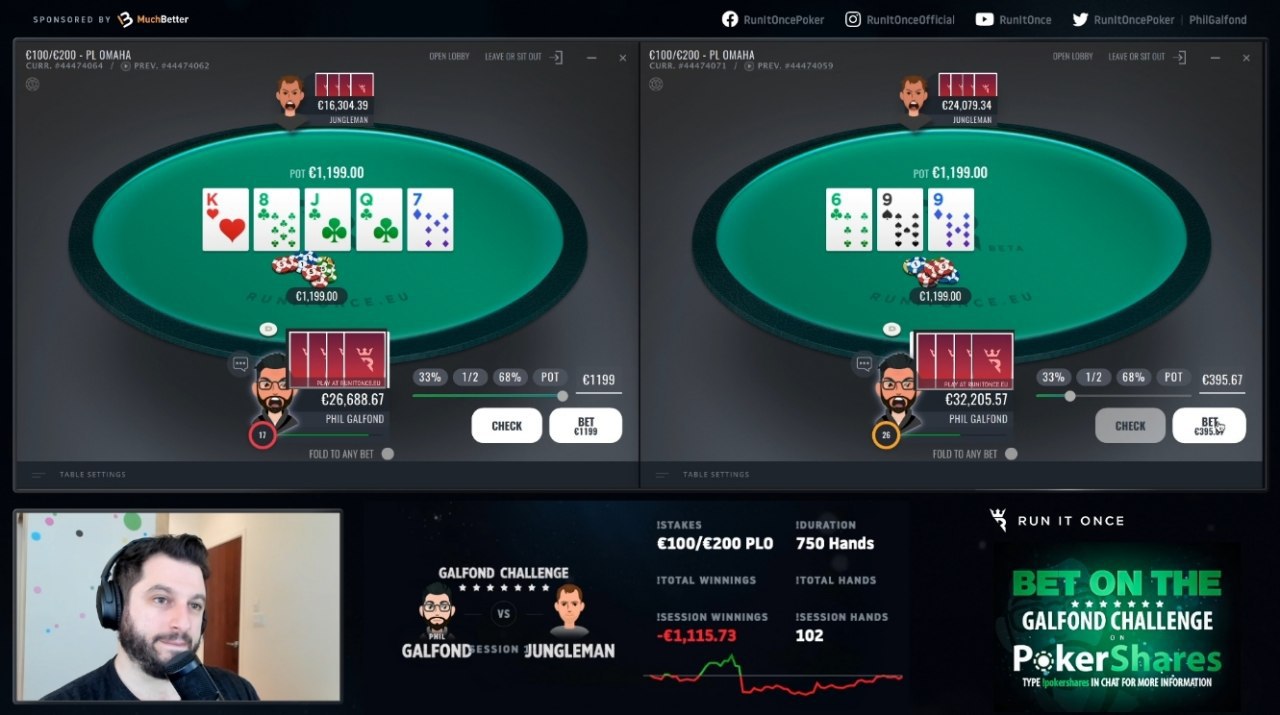This screenshot has width=1280, height=715.
Task: Toggle Fold To Any Bet on right table
Action: pyautogui.click(x=1011, y=454)
